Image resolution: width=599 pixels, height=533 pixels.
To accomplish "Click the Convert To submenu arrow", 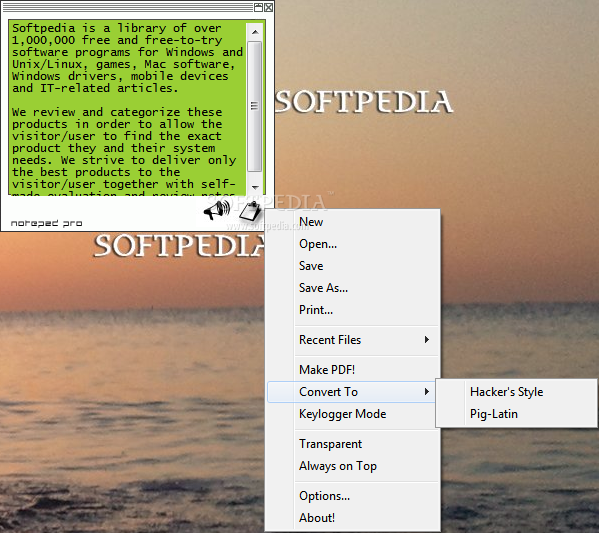I will 427,392.
